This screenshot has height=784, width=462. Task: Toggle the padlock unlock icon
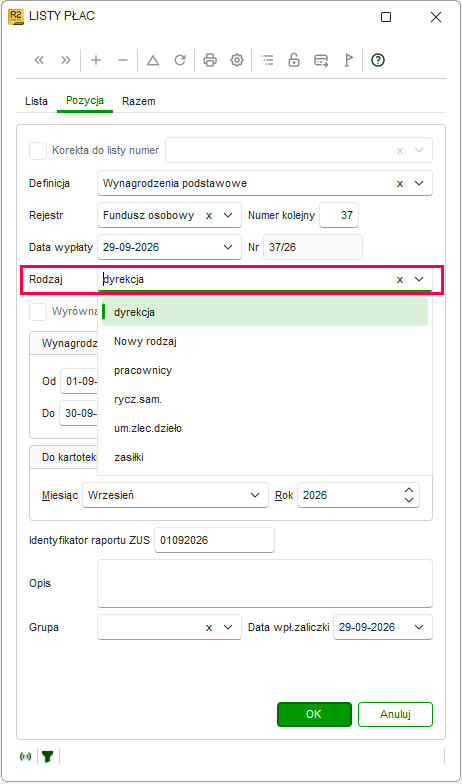(294, 60)
